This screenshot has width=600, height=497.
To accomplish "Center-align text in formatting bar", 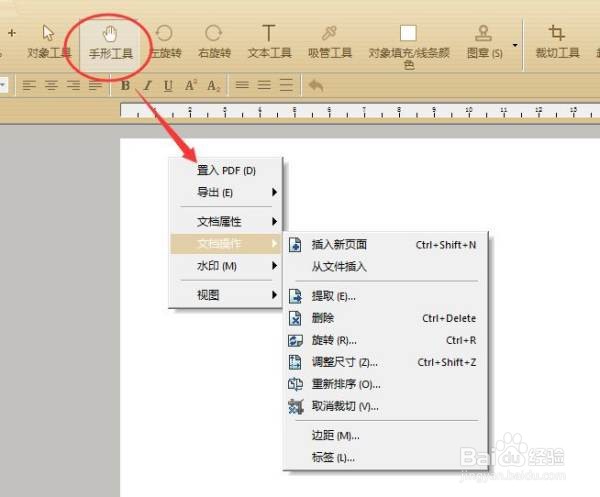I will click(51, 85).
